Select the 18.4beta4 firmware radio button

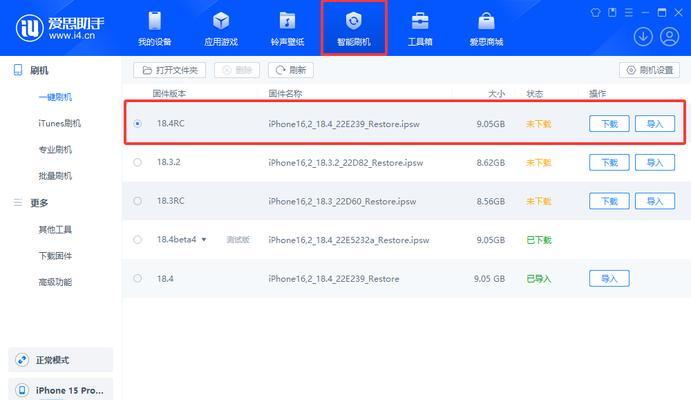pos(137,240)
